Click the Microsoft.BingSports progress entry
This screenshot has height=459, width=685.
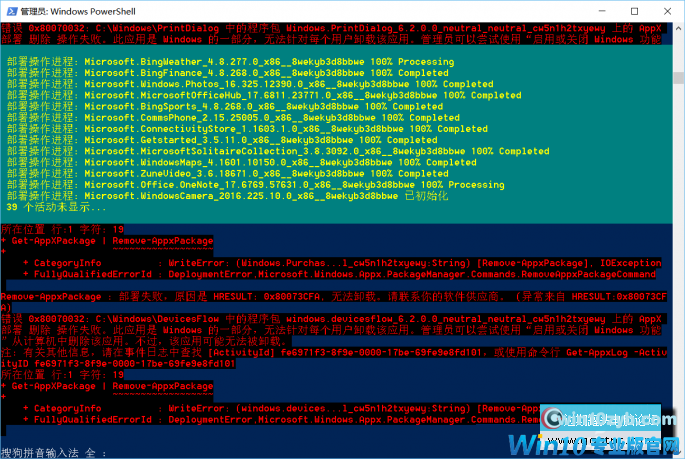pyautogui.click(x=224, y=107)
